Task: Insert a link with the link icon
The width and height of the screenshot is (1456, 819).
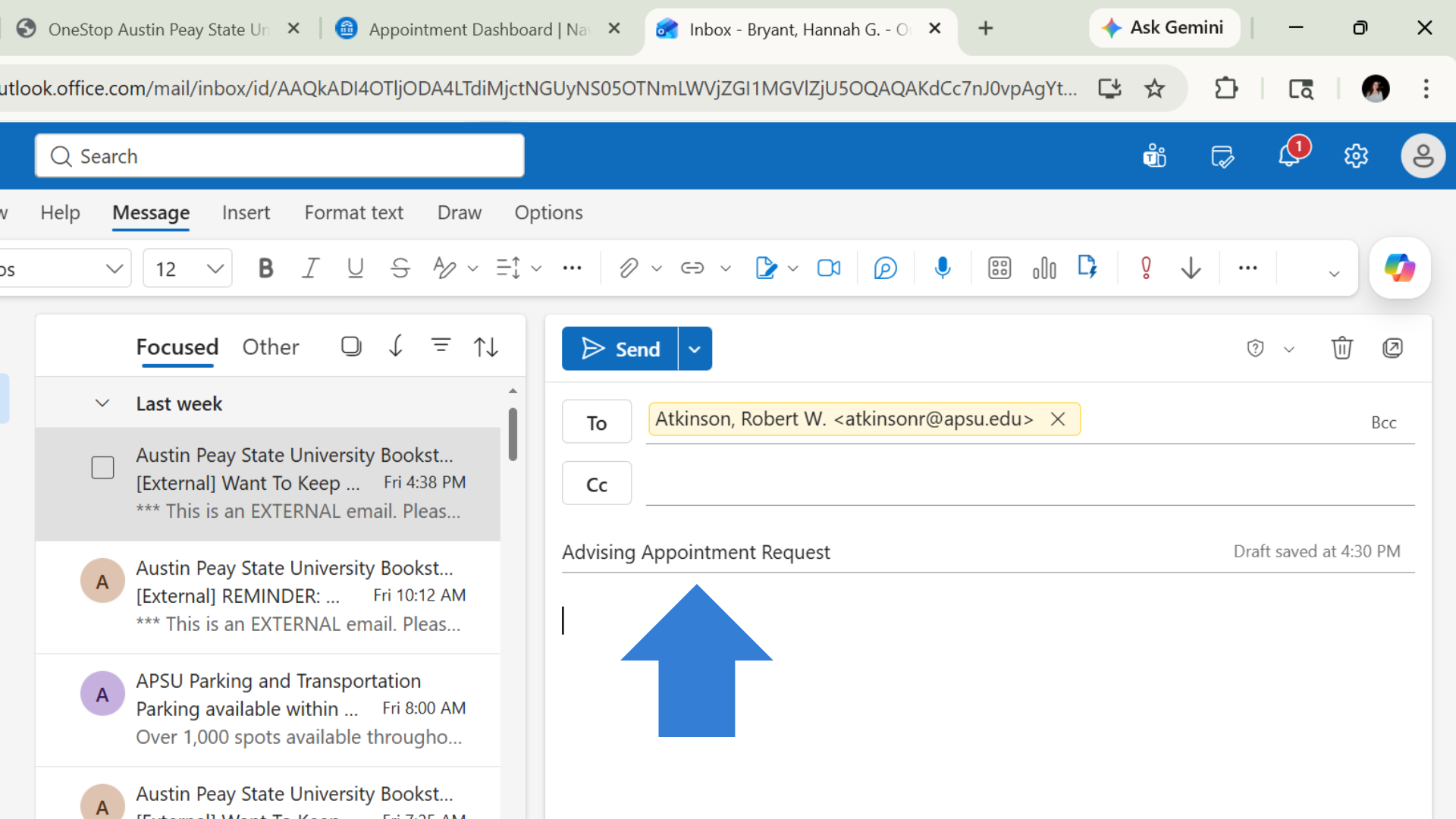Action: coord(692,268)
